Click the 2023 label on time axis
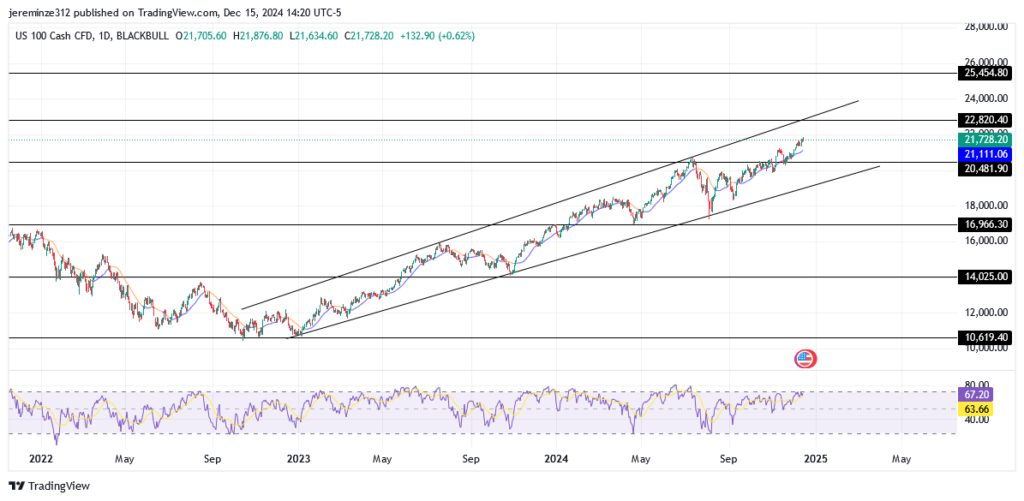The image size is (1024, 501). coord(298,459)
